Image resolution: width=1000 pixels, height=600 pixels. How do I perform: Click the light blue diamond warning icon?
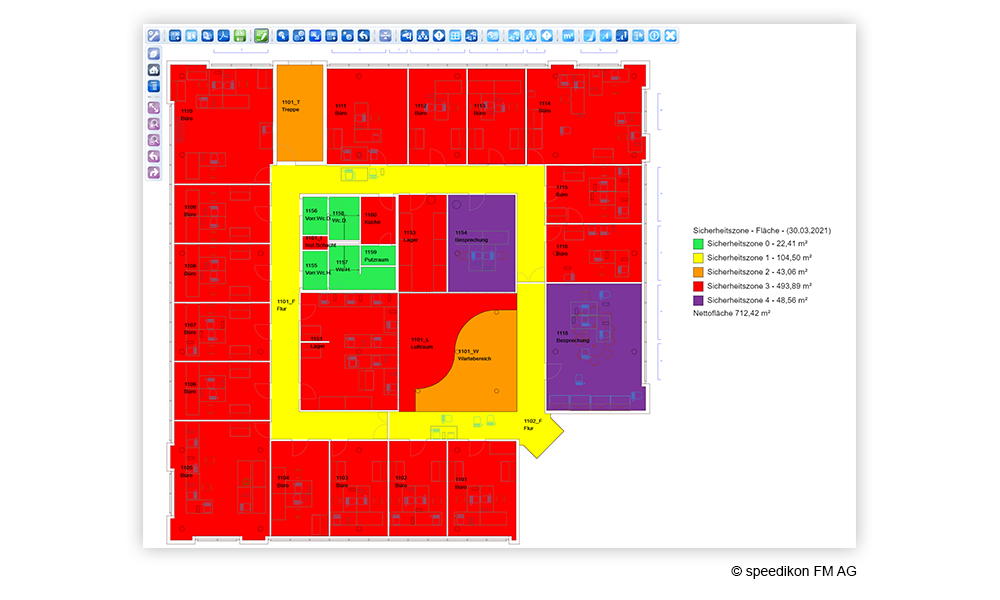coord(547,36)
